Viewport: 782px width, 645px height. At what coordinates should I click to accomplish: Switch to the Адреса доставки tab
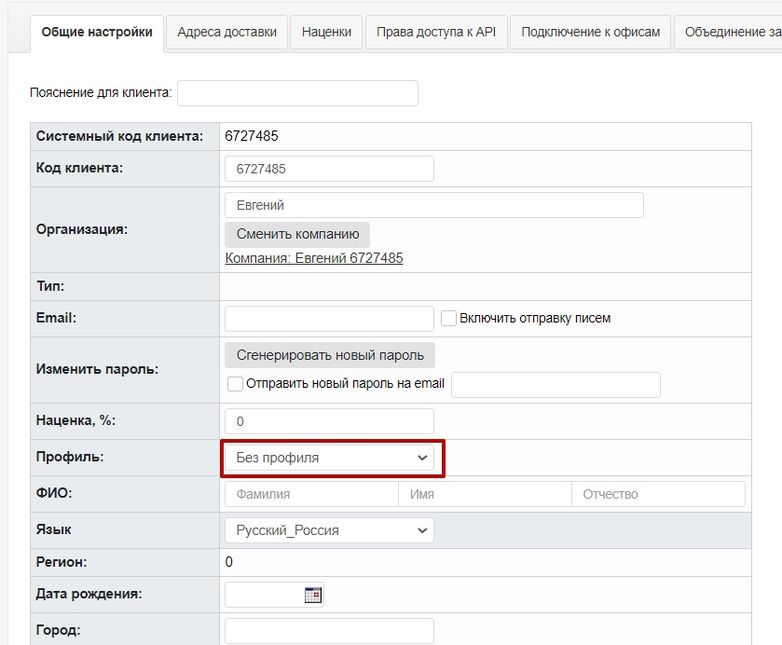(x=227, y=32)
